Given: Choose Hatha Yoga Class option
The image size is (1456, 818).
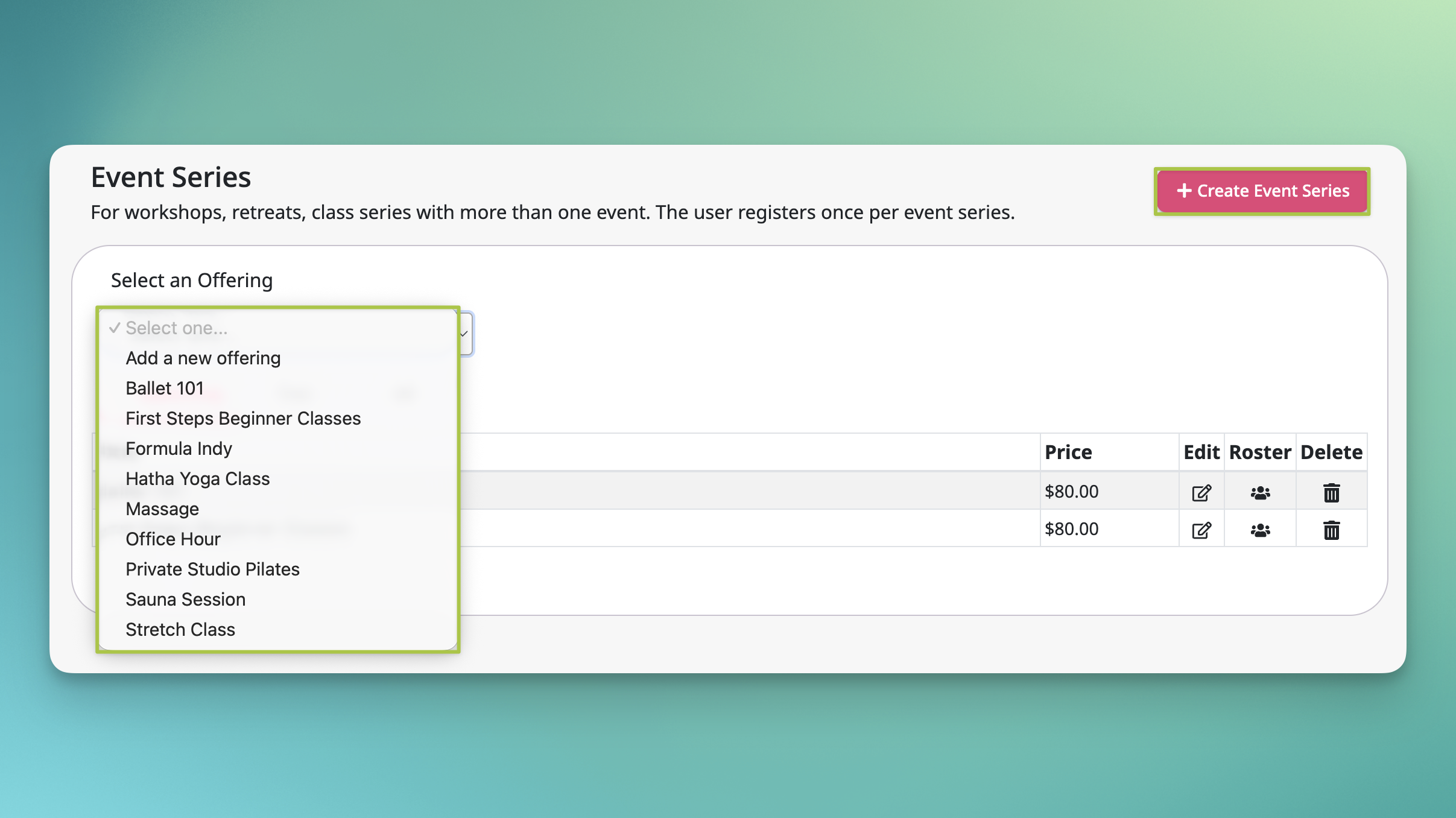Looking at the screenshot, I should pyautogui.click(x=277, y=479).
